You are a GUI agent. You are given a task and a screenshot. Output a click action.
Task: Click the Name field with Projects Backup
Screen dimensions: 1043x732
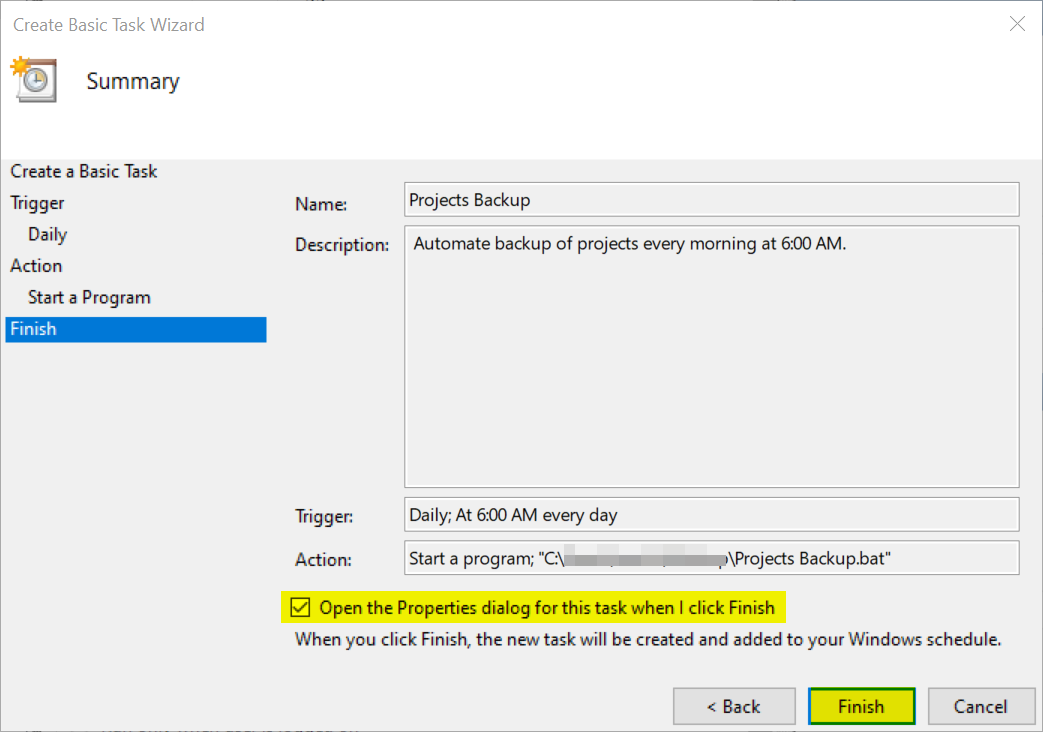[x=712, y=200]
